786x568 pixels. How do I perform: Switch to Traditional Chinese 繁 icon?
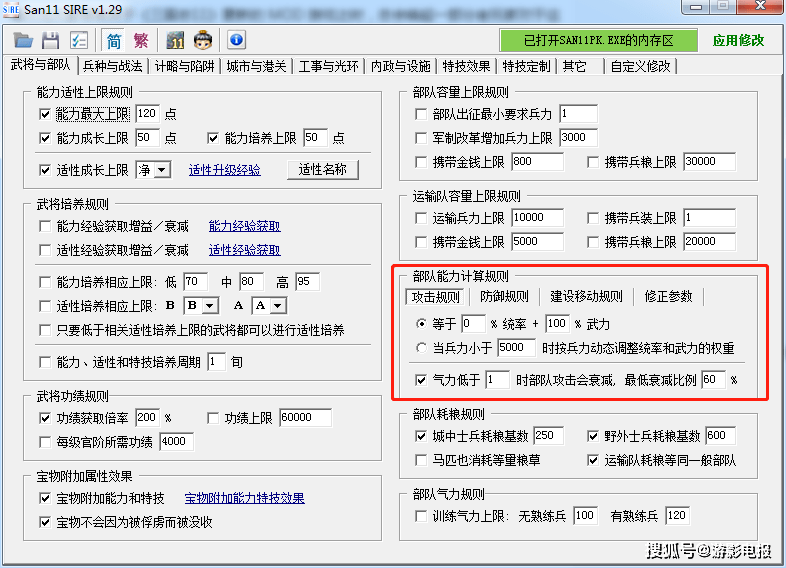click(141, 40)
